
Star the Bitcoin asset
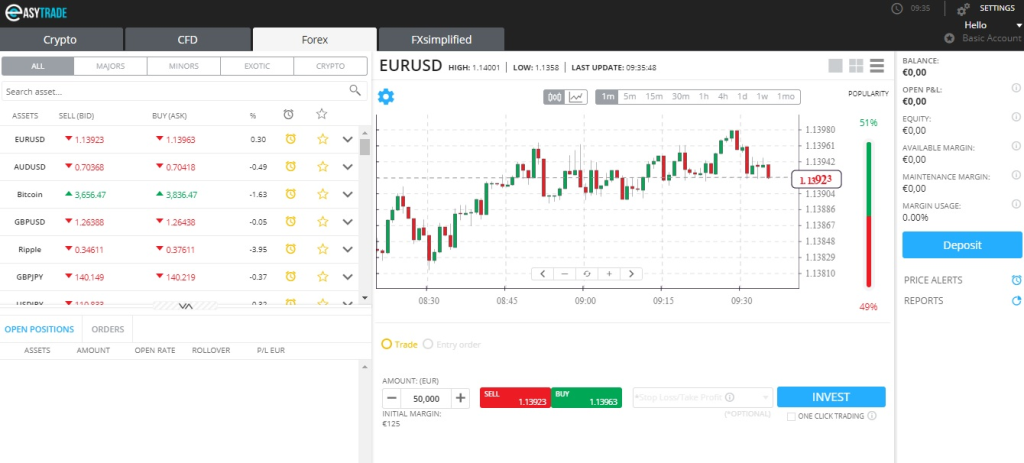point(322,194)
